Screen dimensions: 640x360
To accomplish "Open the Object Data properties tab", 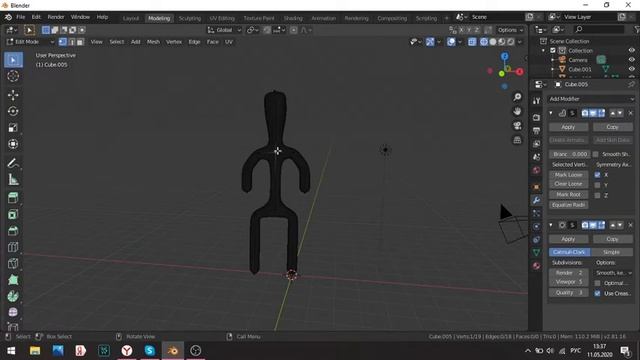I will 536,253.
